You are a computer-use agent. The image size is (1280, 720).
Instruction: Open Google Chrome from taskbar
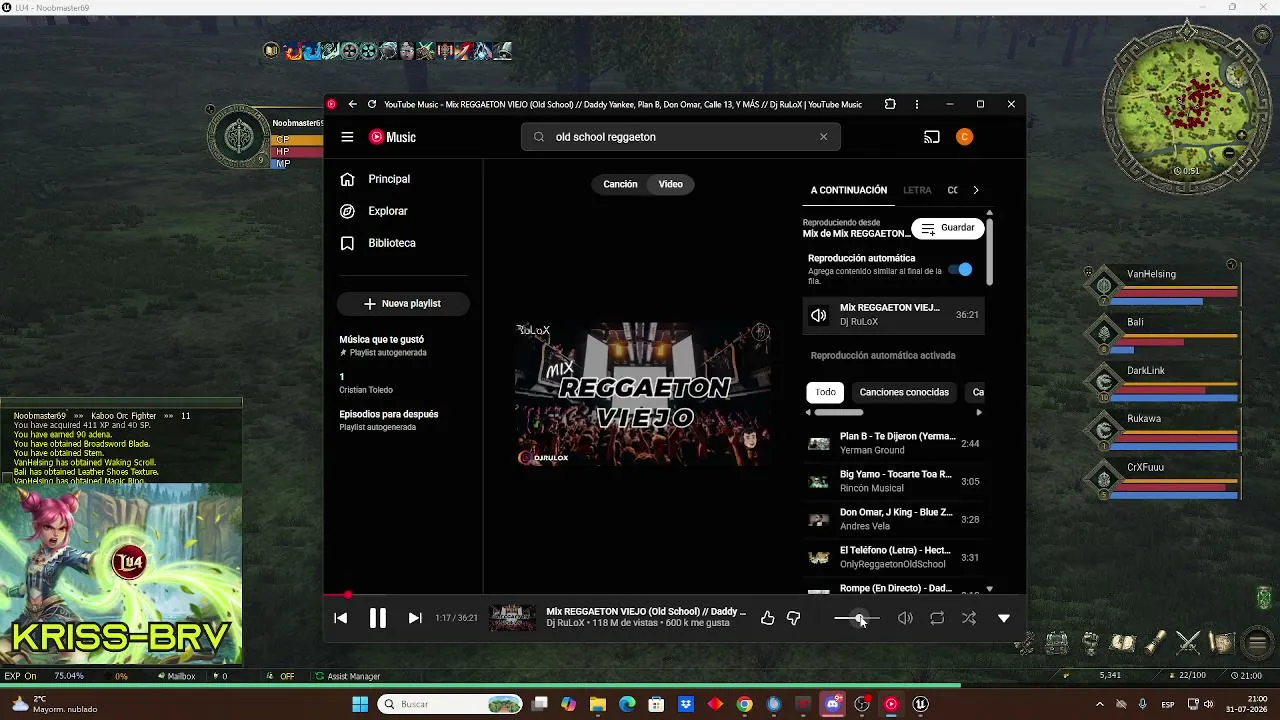pos(744,704)
